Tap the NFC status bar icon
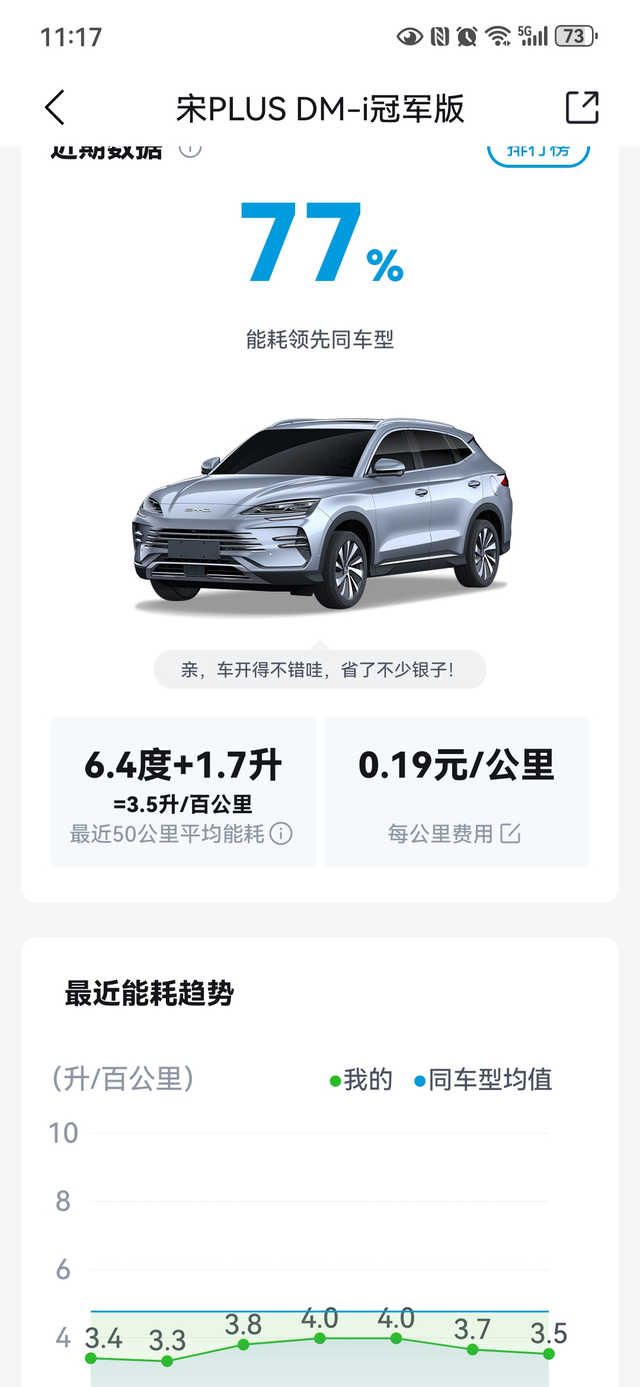The width and height of the screenshot is (640, 1387). coord(439,37)
